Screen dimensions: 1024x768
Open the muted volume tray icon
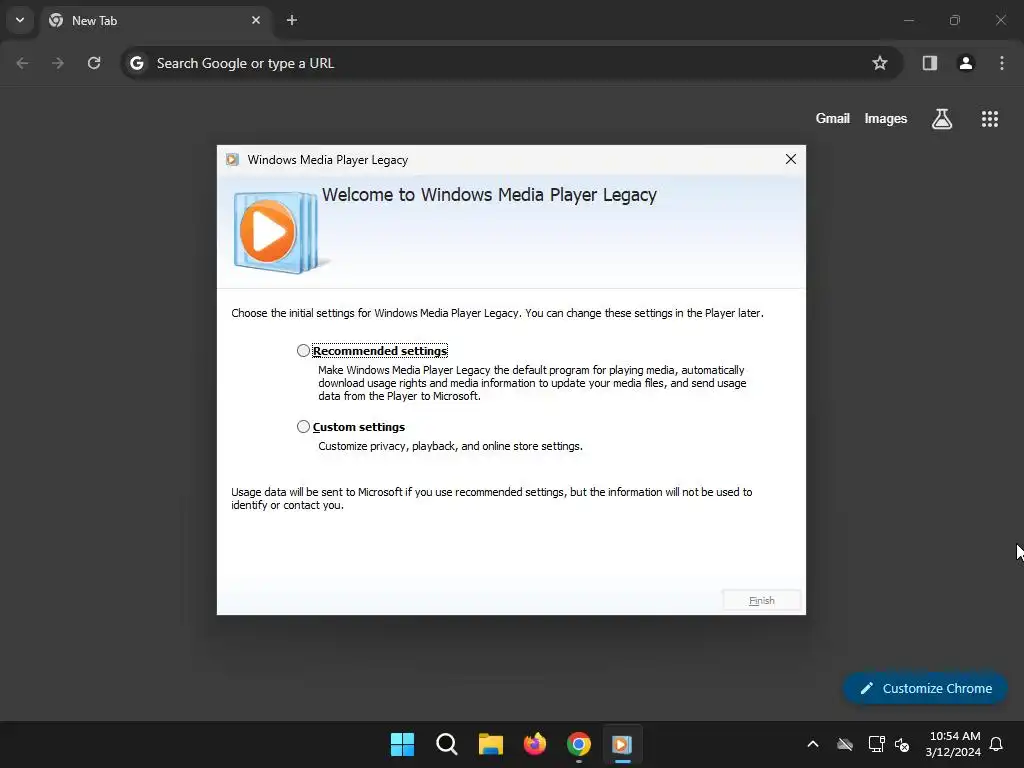click(902, 744)
